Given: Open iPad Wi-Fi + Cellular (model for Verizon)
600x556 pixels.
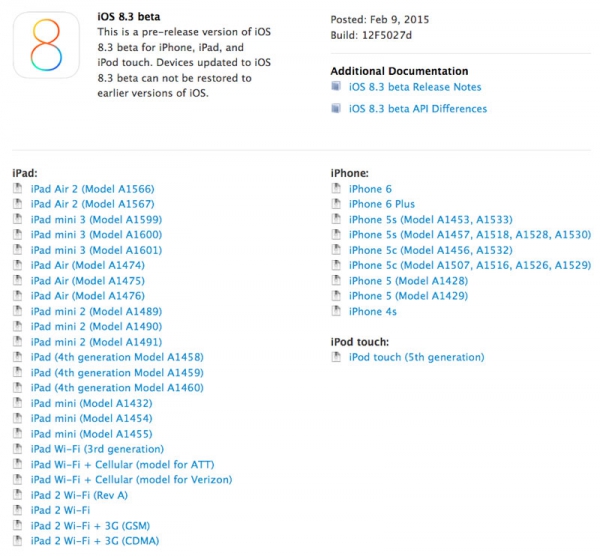Looking at the screenshot, I should point(131,480).
